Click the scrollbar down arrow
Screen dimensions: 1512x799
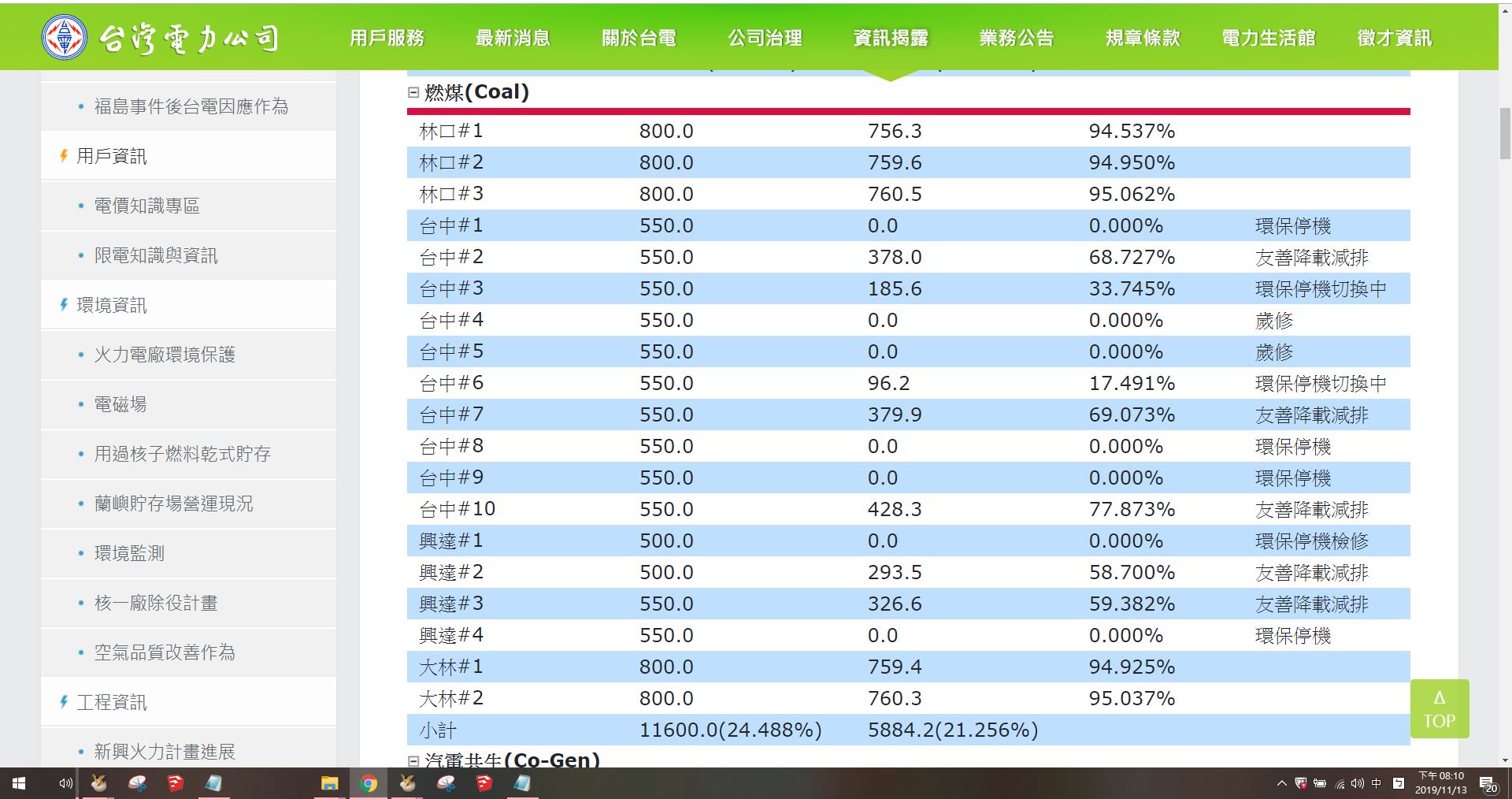click(1505, 760)
